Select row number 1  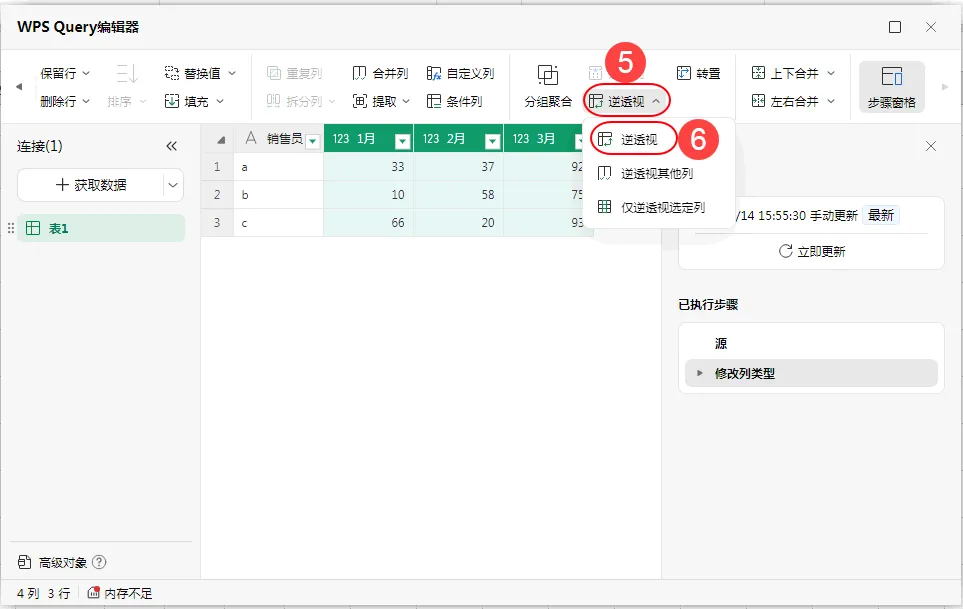(217, 166)
